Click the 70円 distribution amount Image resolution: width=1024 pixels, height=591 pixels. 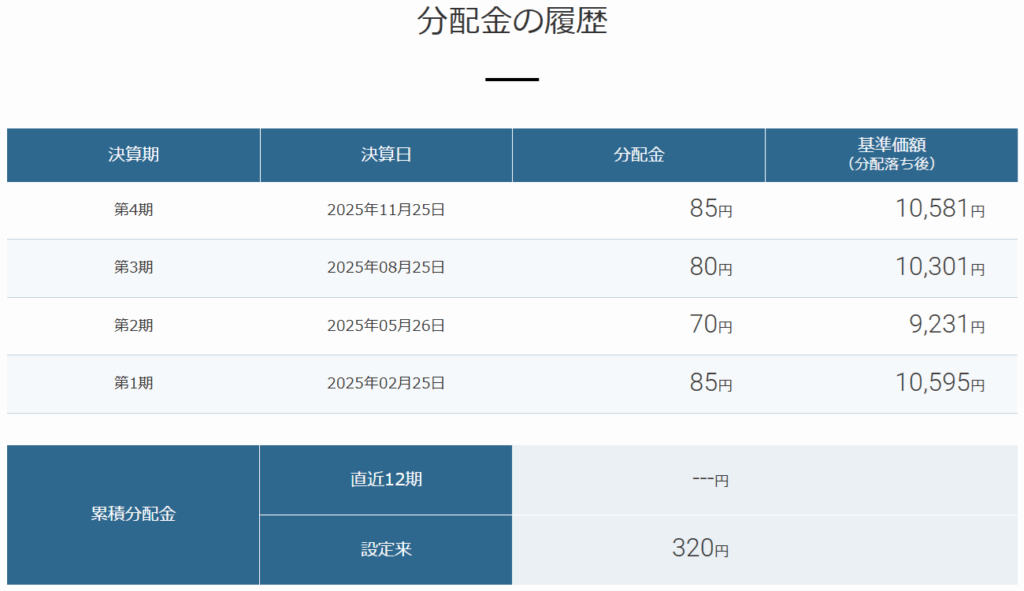(710, 326)
